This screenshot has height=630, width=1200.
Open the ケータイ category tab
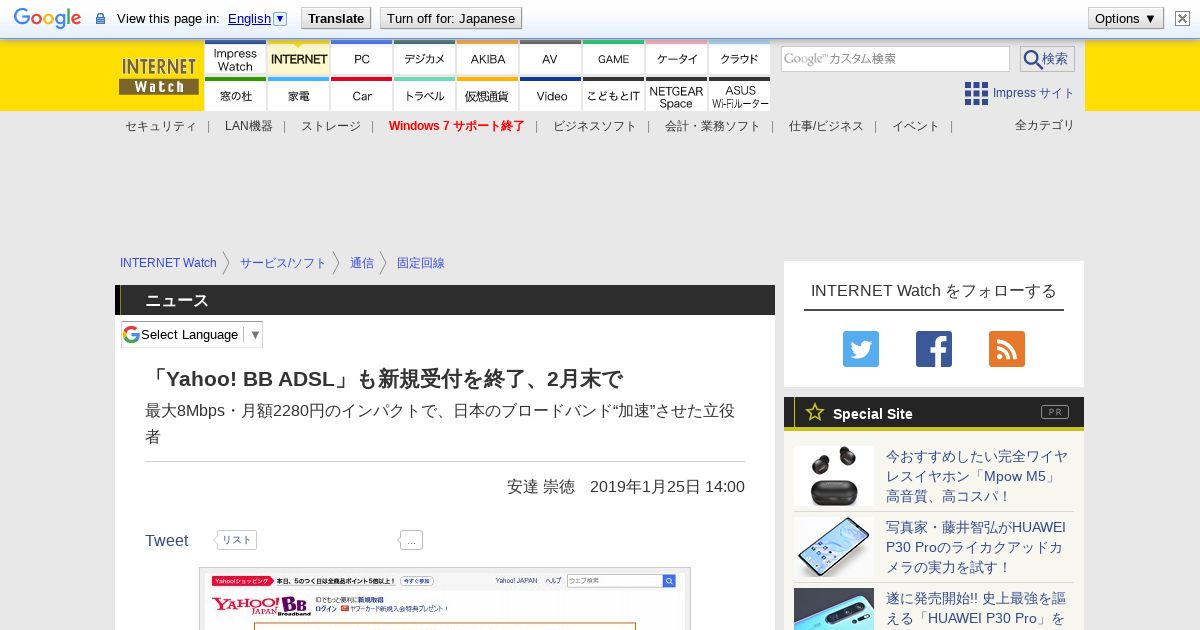coord(677,60)
